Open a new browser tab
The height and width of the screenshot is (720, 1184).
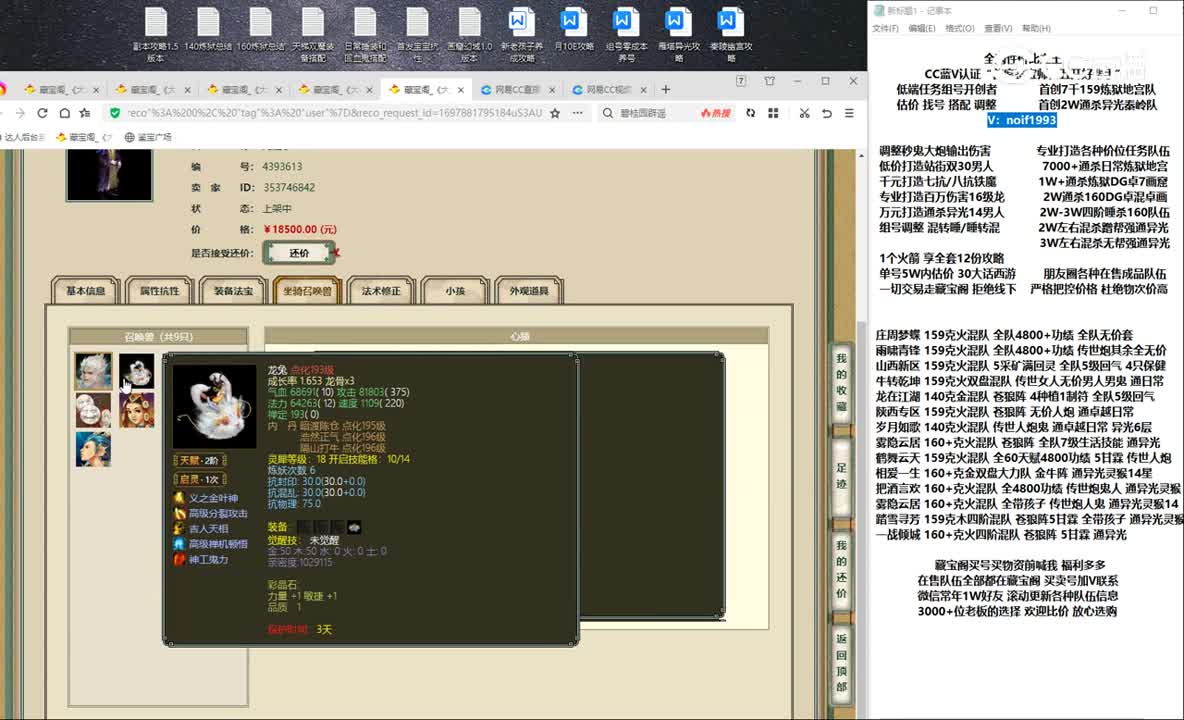coord(665,89)
